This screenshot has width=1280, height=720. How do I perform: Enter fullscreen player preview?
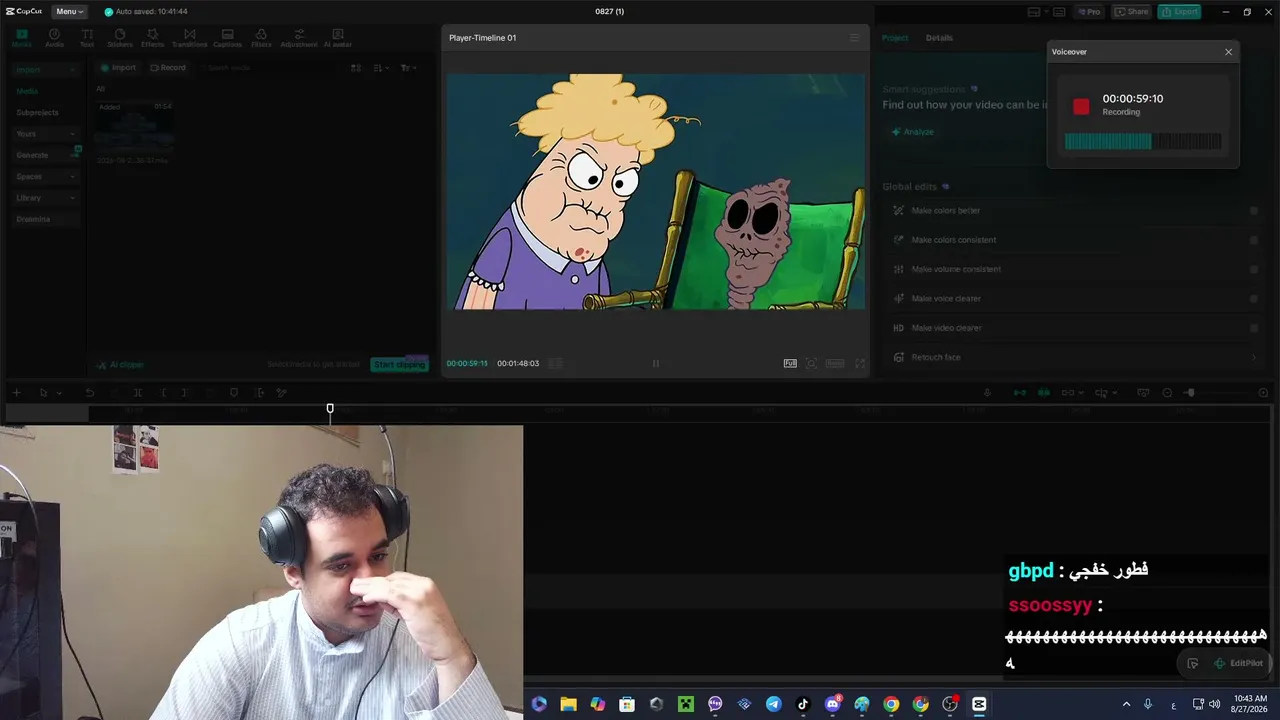tap(860, 364)
